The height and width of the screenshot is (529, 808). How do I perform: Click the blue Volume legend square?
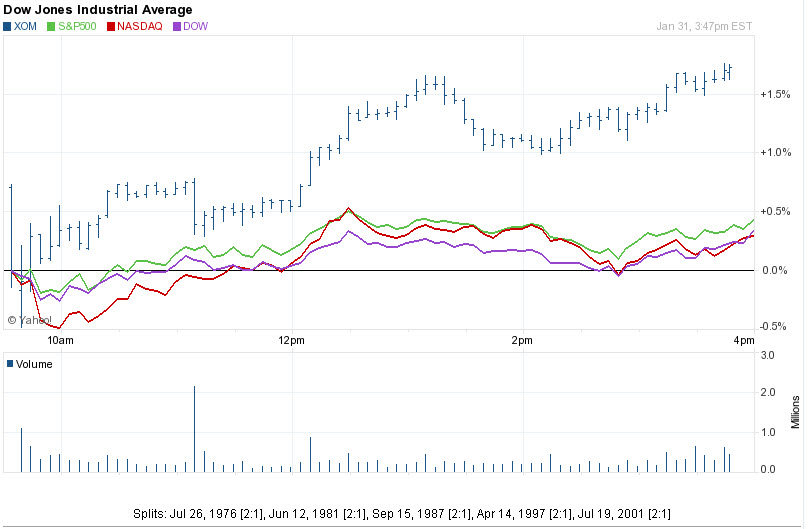click(x=10, y=364)
